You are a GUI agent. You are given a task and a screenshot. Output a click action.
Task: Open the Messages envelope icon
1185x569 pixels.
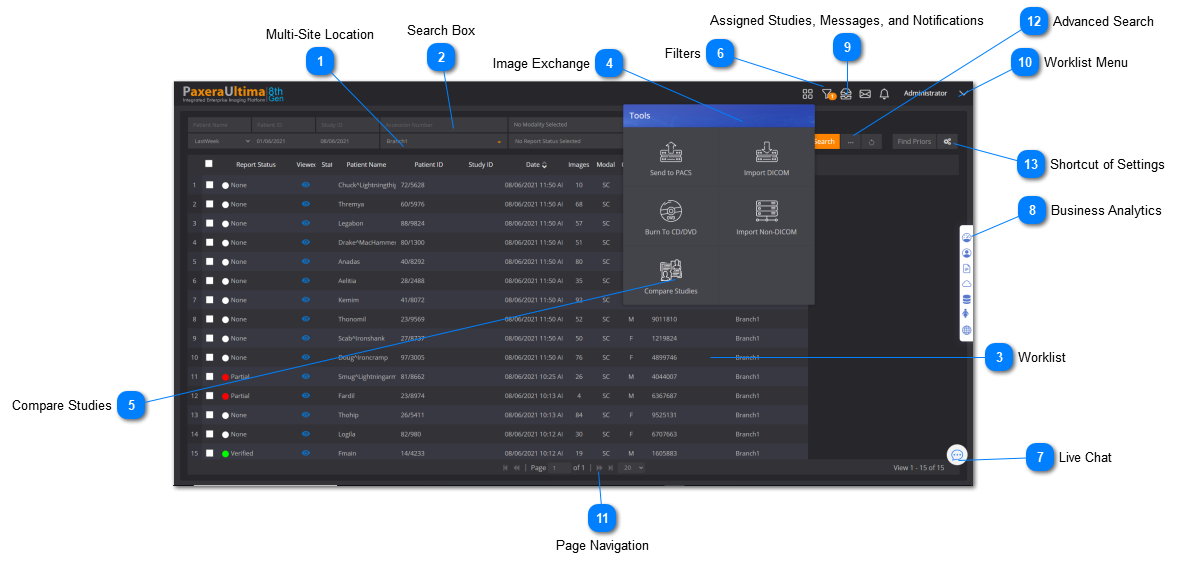click(x=865, y=94)
